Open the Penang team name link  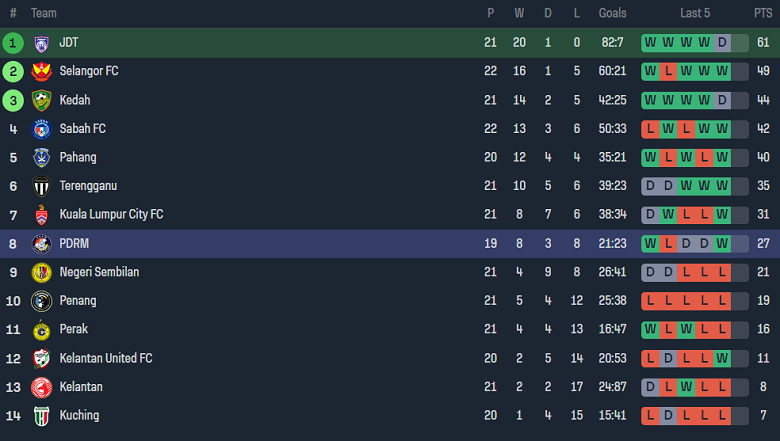78,301
